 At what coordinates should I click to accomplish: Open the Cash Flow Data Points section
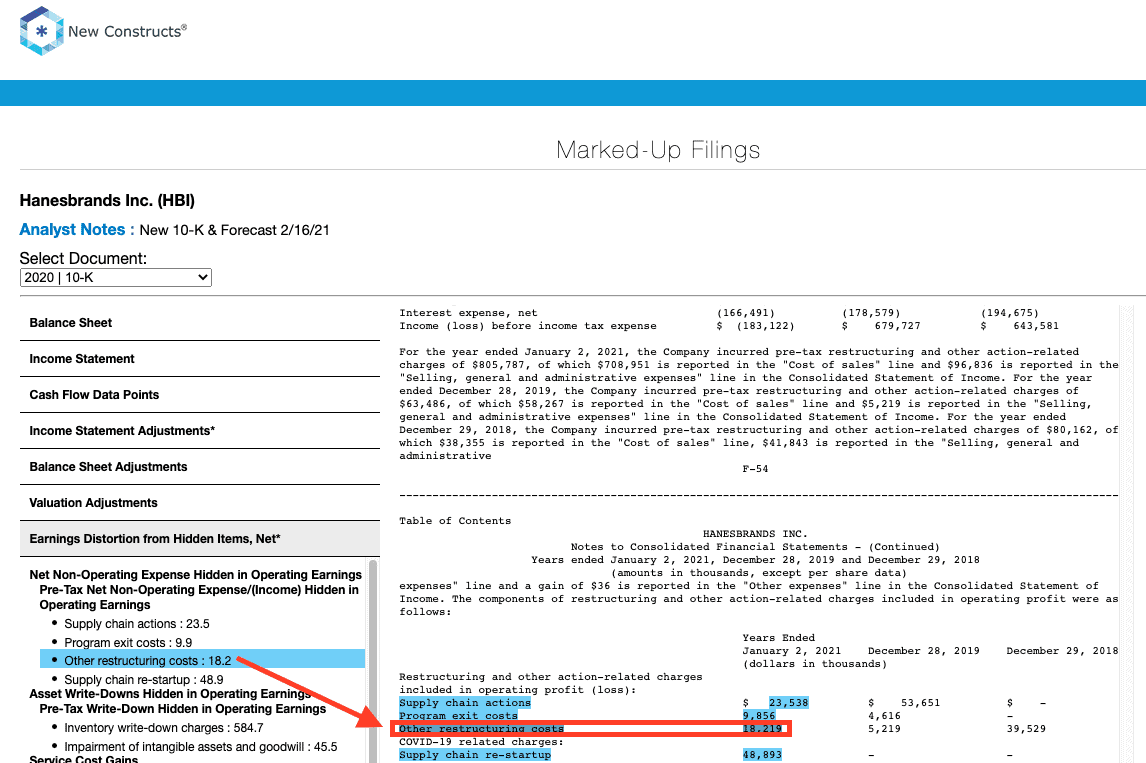click(x=200, y=395)
